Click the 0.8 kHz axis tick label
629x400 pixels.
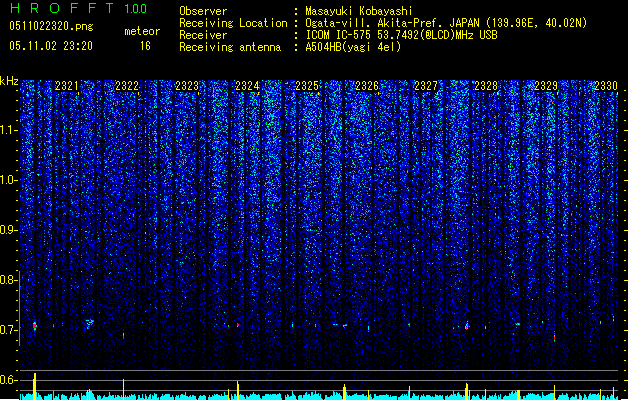[x=8, y=280]
